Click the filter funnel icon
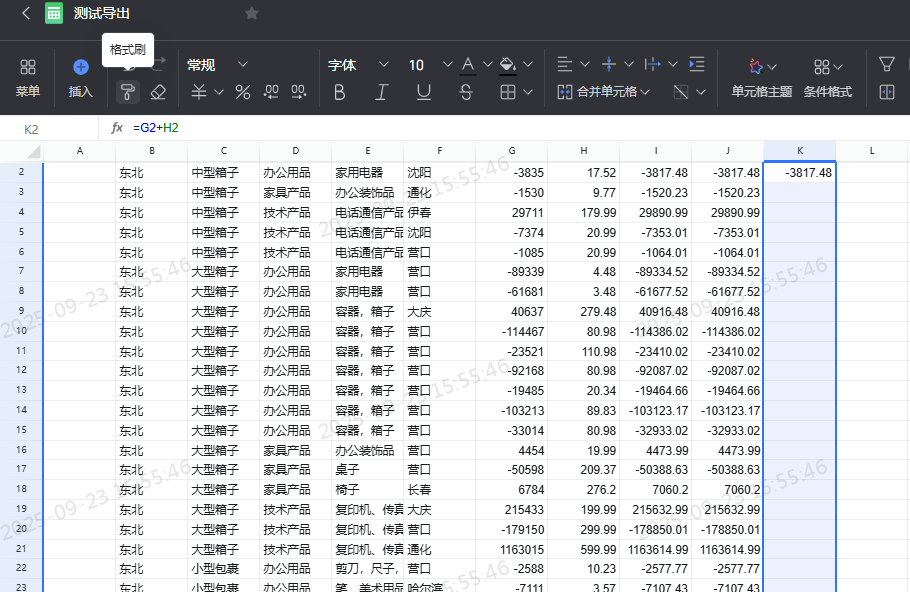This screenshot has height=592, width=910. click(x=887, y=64)
